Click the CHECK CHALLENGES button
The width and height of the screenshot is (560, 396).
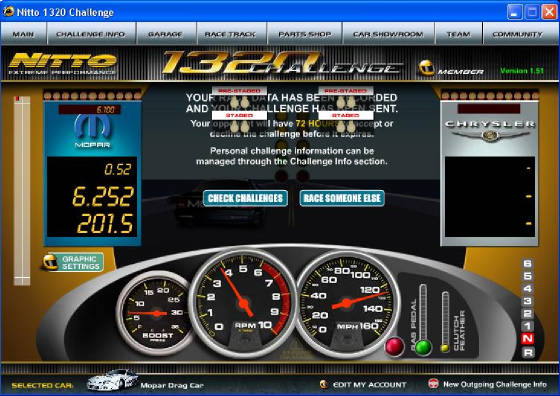coord(245,198)
